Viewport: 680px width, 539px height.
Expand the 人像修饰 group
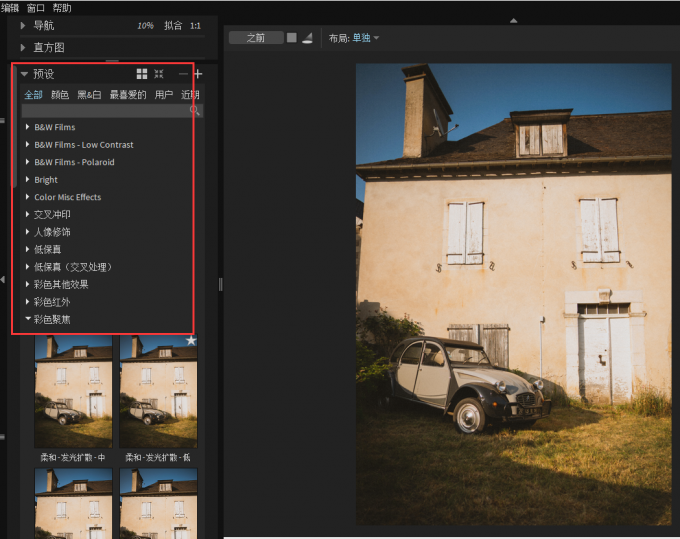(27, 232)
